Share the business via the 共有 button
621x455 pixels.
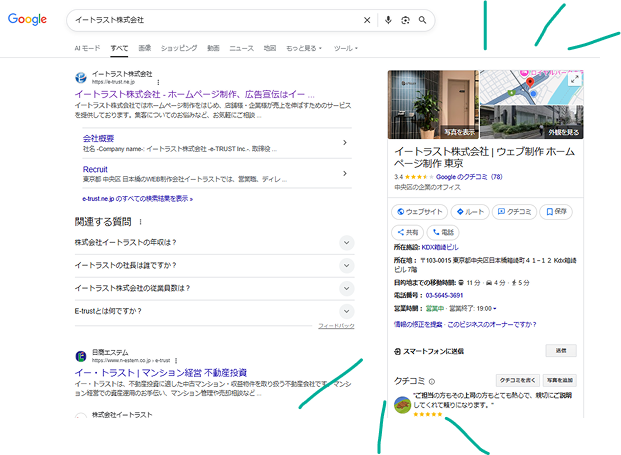pos(410,231)
